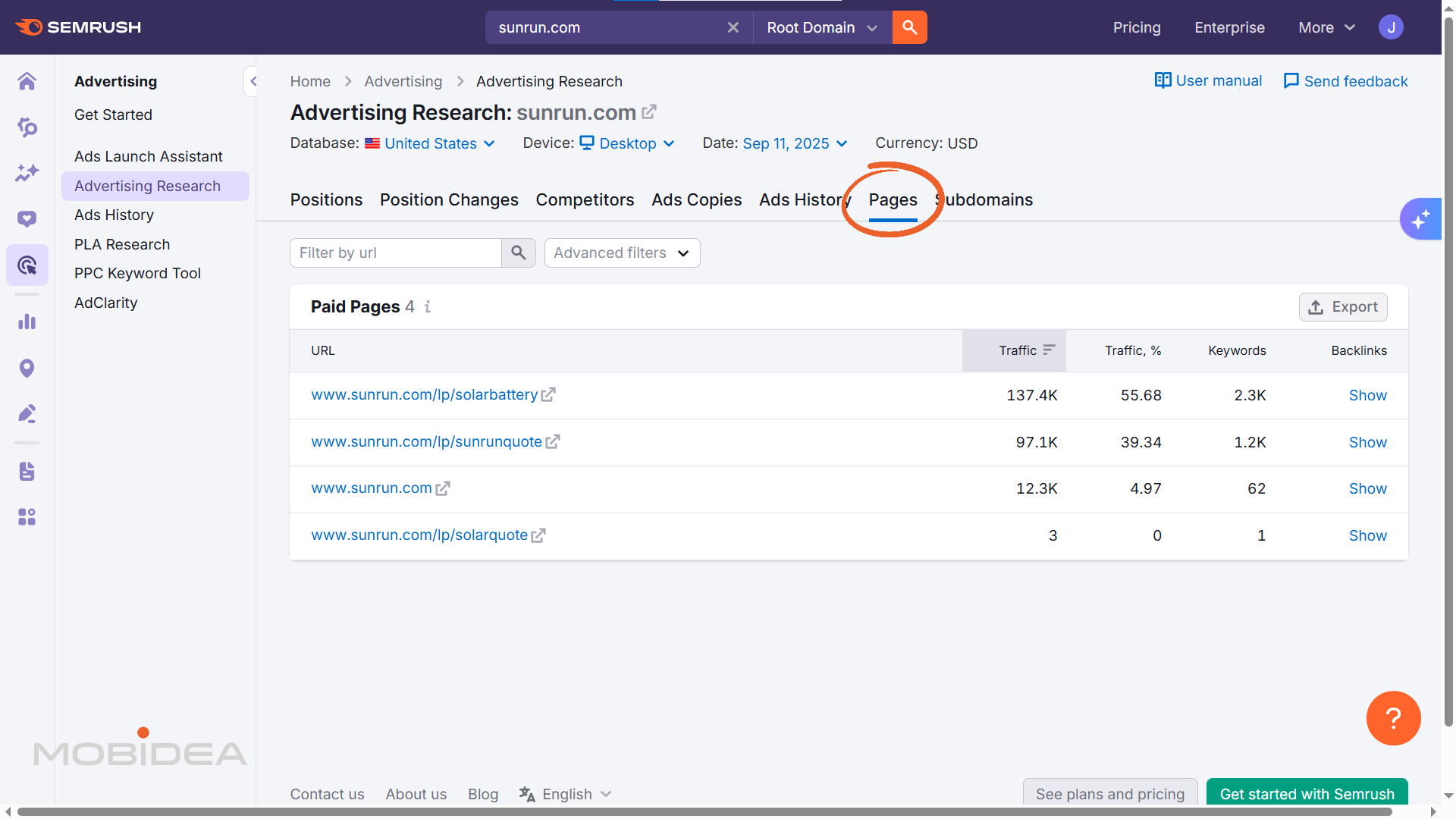This screenshot has height=819, width=1456.
Task: Show backlinks for www.sunrun.com/lp/solarbattery
Action: [1367, 395]
